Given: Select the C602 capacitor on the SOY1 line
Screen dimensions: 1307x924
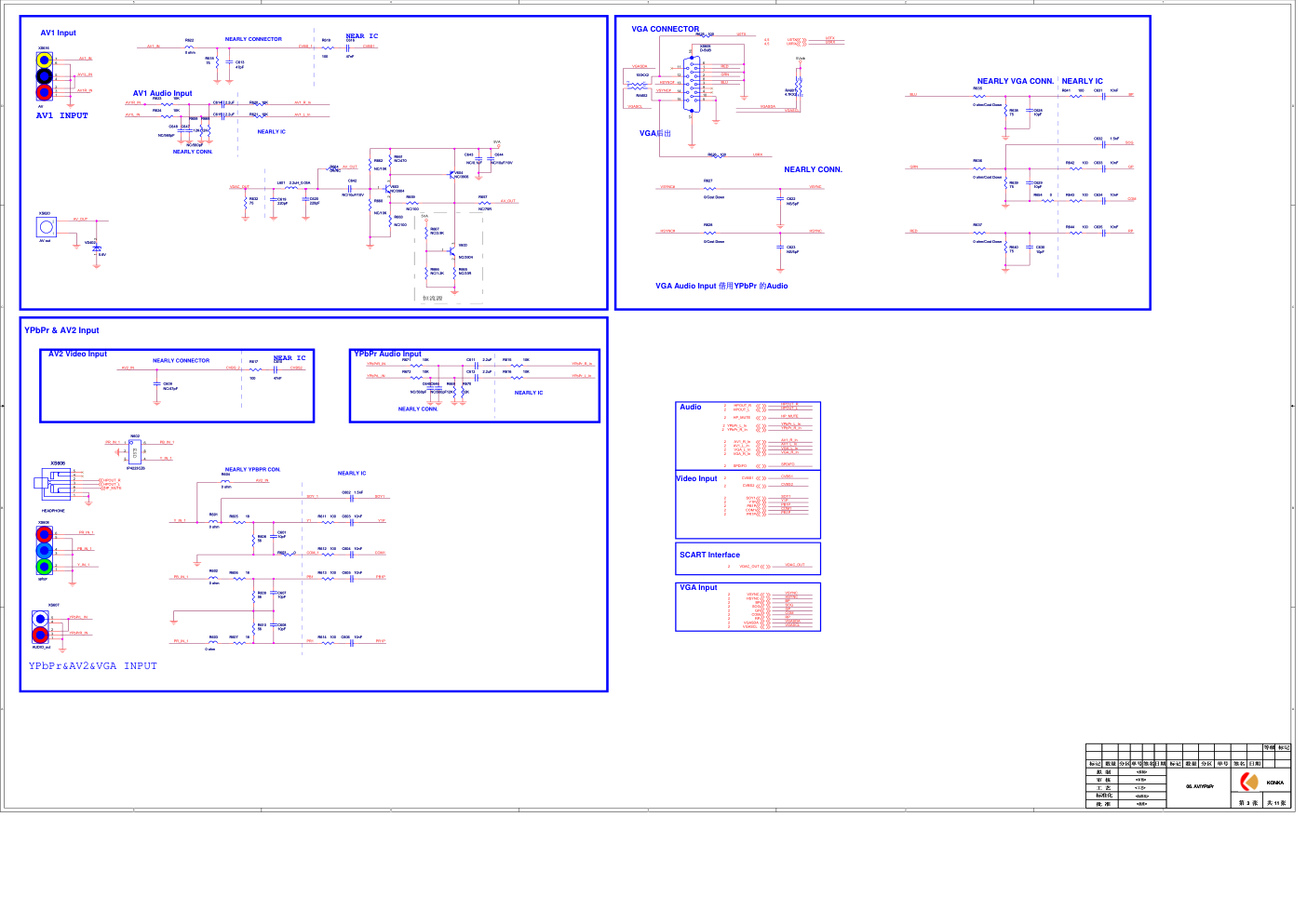Looking at the screenshot, I should click(352, 497).
